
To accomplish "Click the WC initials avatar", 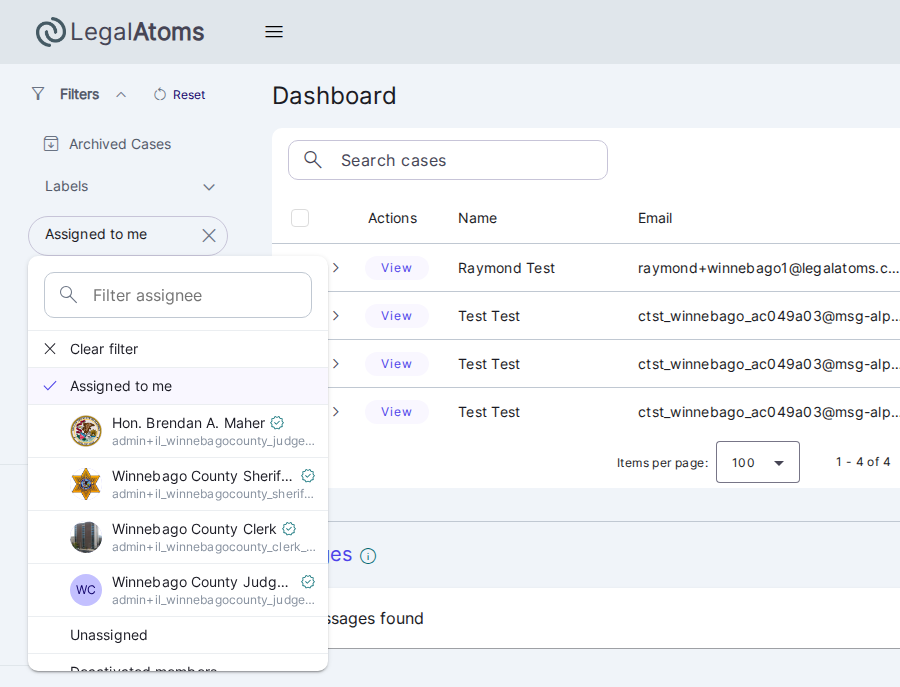I will [86, 590].
